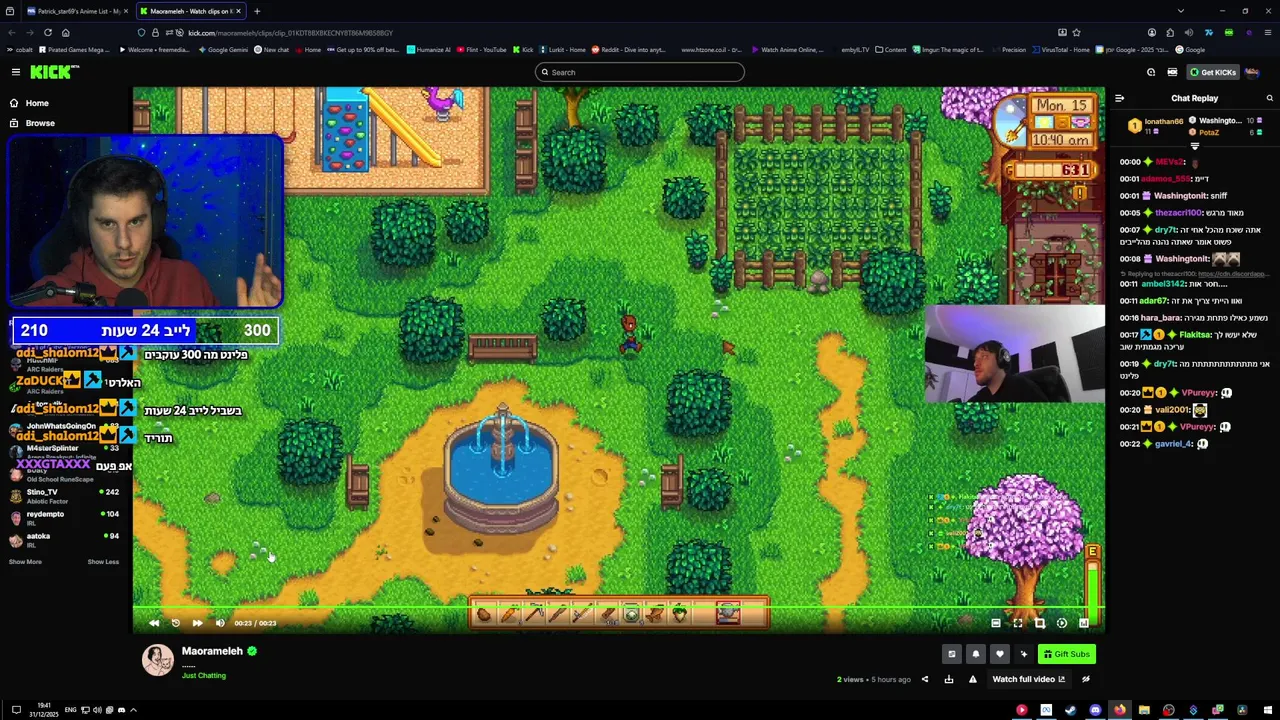Expand the pinned gifters leaderboard
The height and width of the screenshot is (720, 1280).
point(1194,146)
